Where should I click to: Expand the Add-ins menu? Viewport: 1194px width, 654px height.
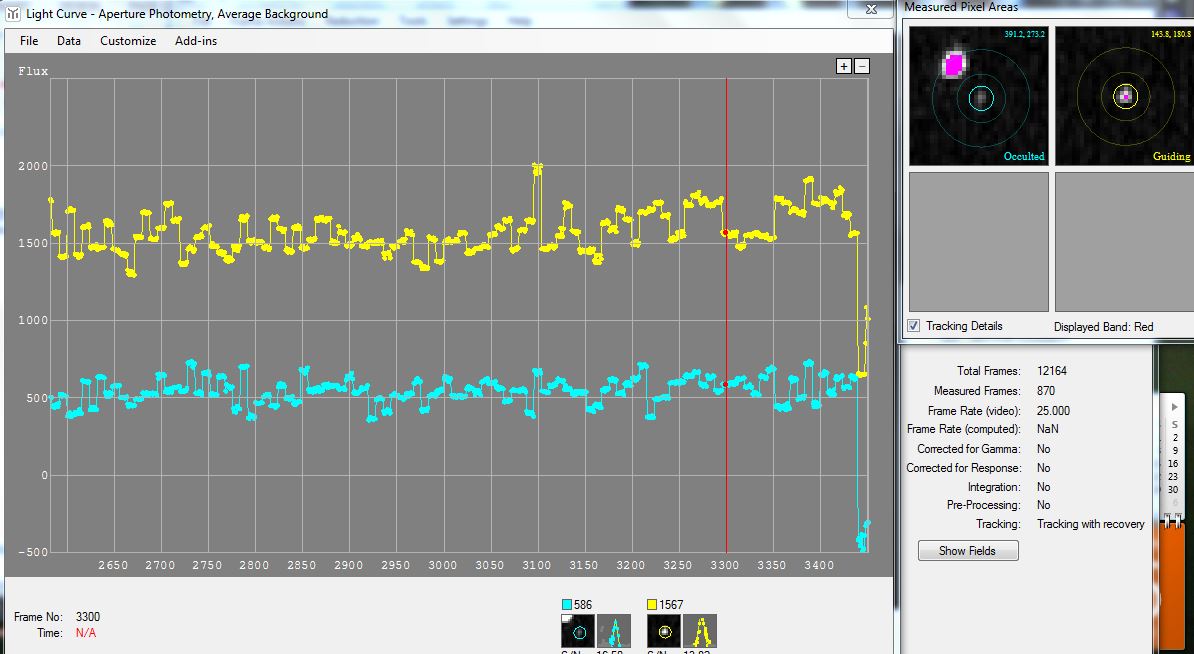coord(196,41)
